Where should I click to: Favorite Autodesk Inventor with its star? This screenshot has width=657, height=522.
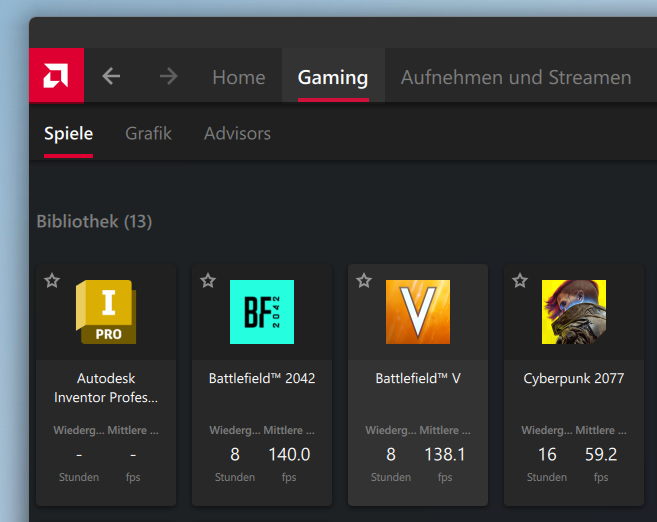point(52,280)
